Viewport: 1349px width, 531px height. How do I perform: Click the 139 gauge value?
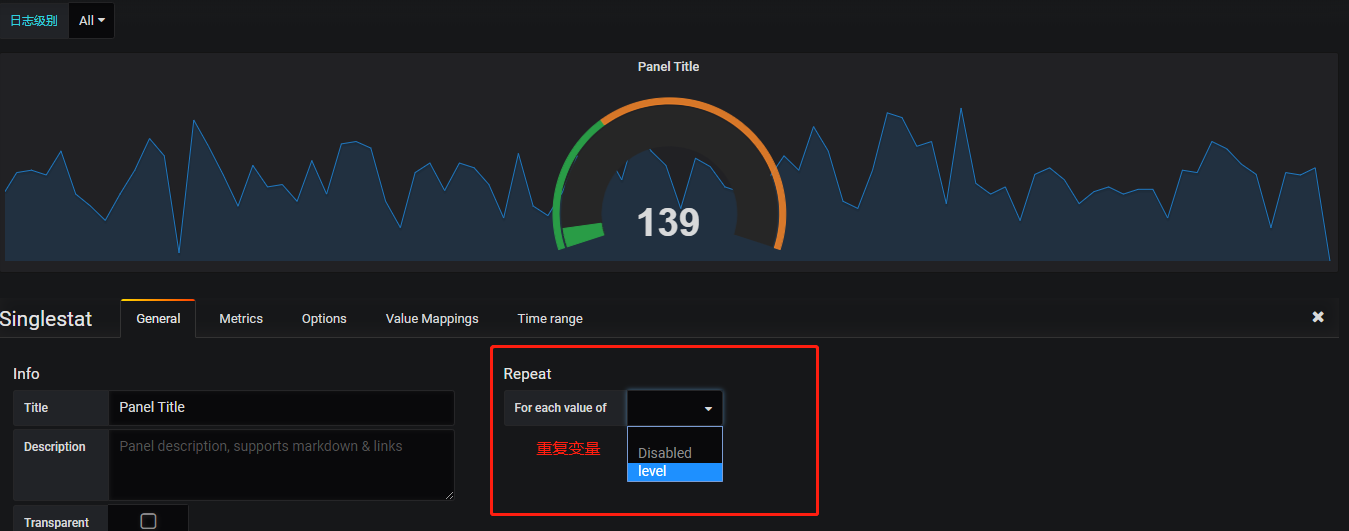(x=668, y=222)
